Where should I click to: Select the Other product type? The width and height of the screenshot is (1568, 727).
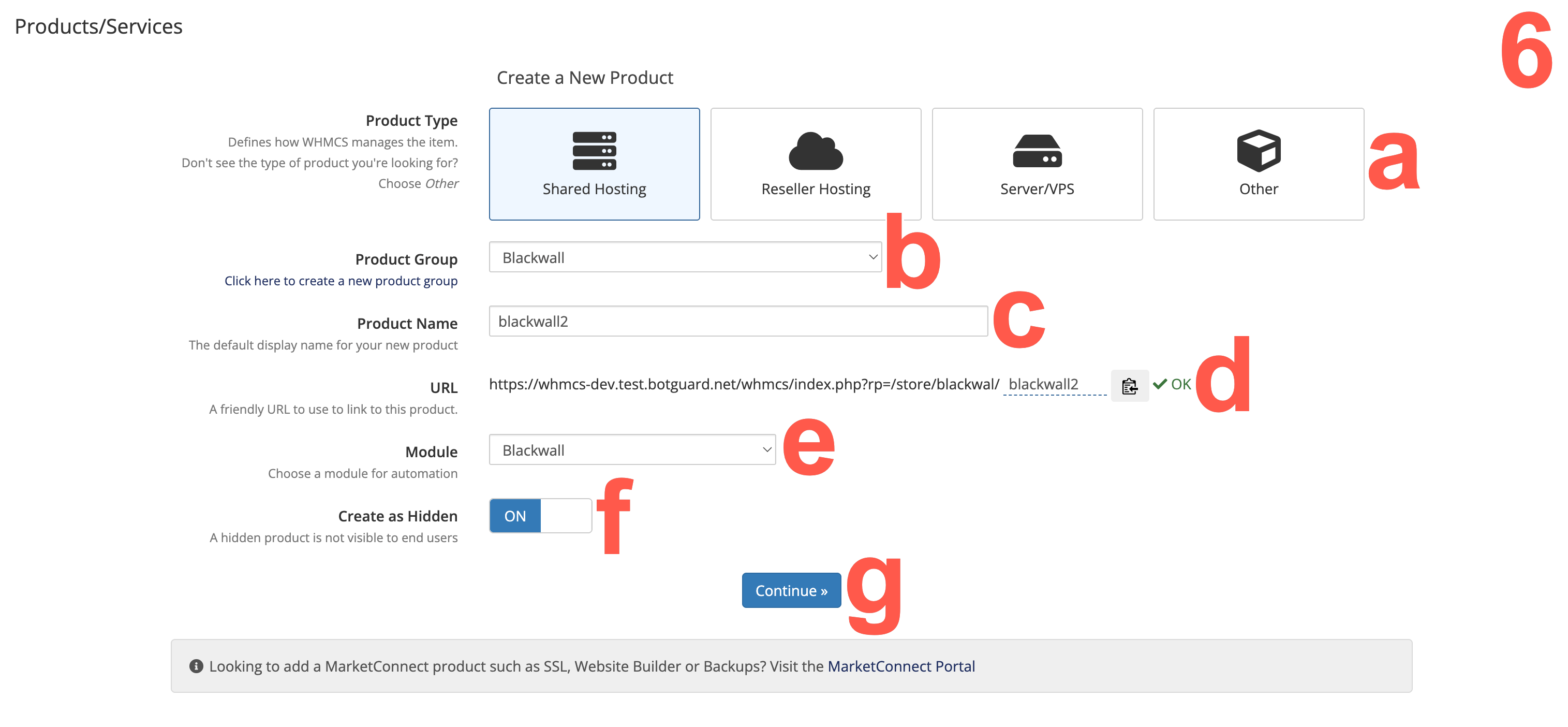[1258, 164]
